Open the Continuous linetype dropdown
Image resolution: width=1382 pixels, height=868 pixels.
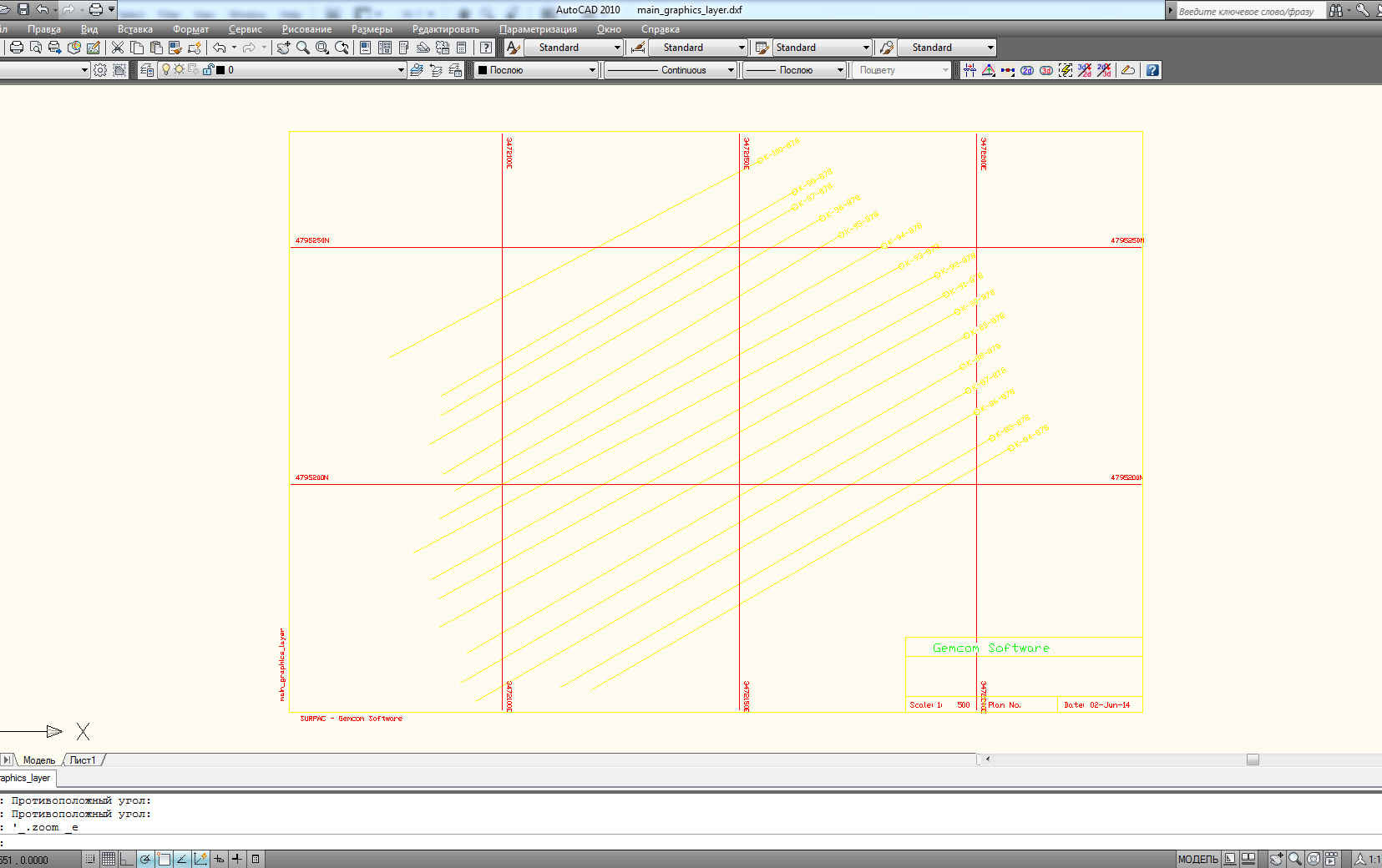click(x=670, y=70)
